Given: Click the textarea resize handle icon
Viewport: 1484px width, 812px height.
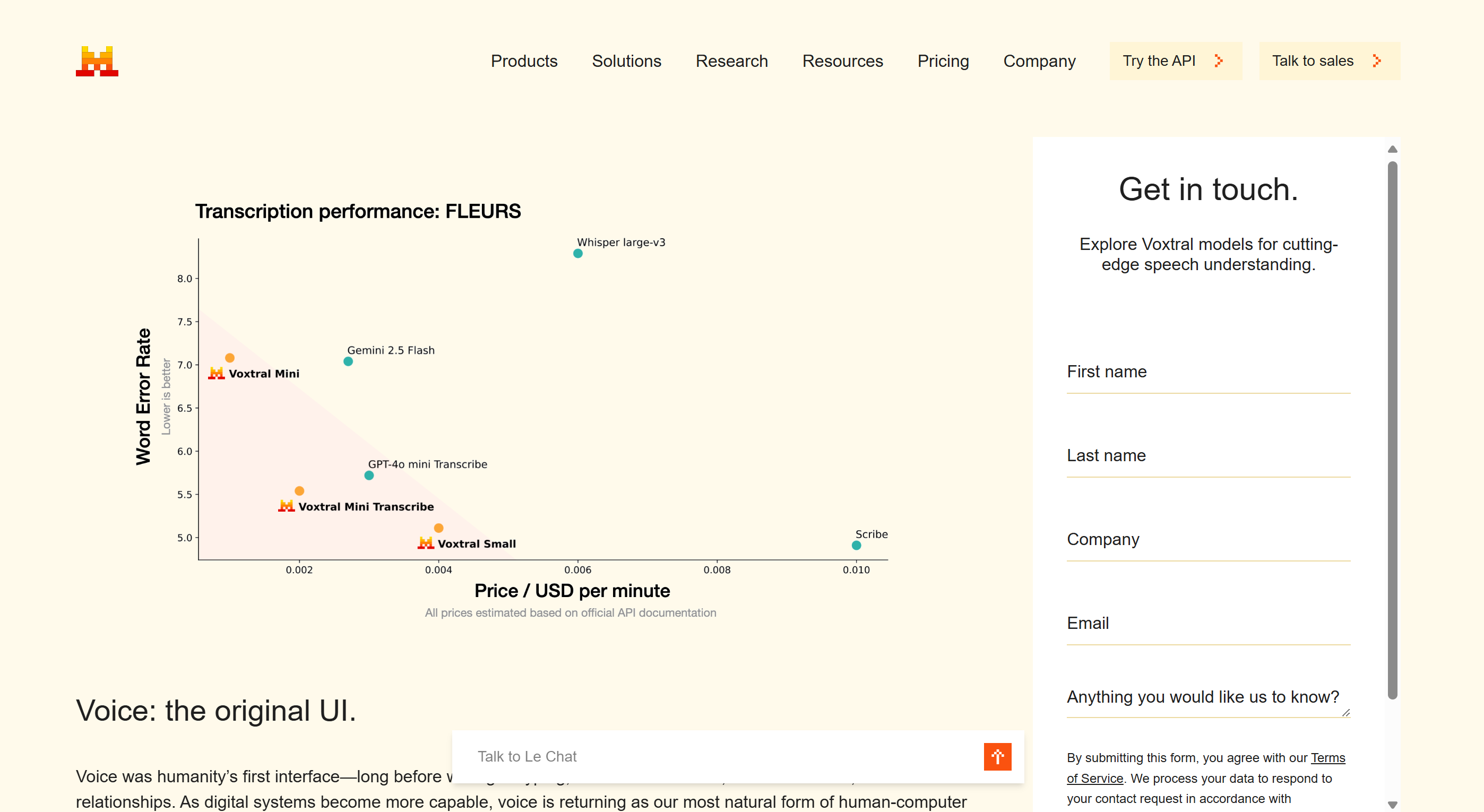Looking at the screenshot, I should tap(1346, 713).
